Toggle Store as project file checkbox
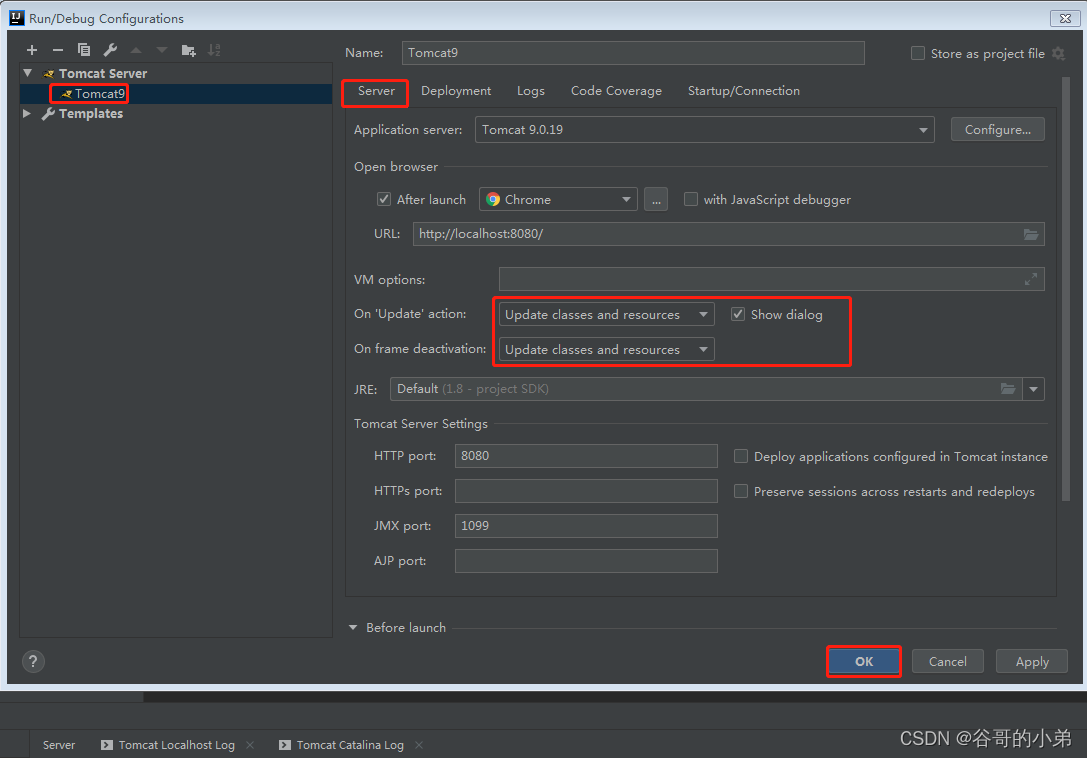 (918, 53)
